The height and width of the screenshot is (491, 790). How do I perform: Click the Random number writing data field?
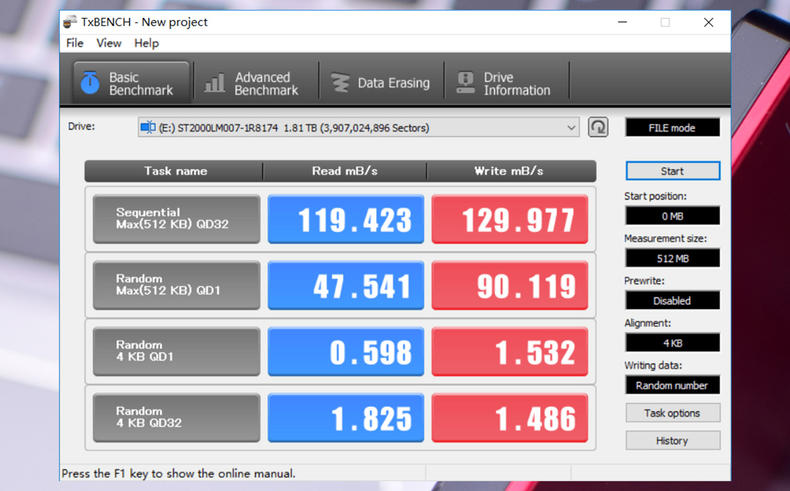coord(672,385)
